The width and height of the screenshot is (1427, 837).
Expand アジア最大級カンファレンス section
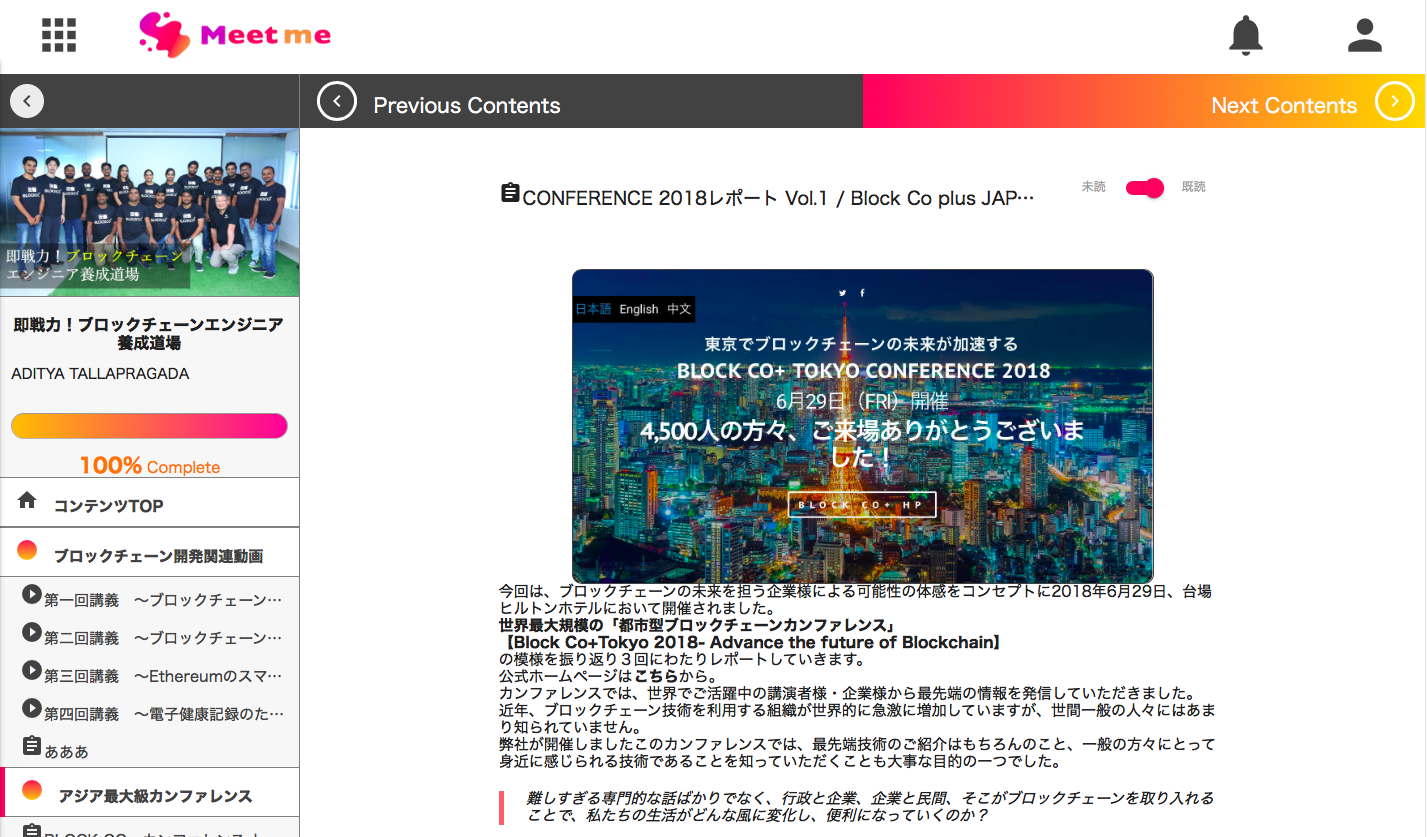[151, 793]
